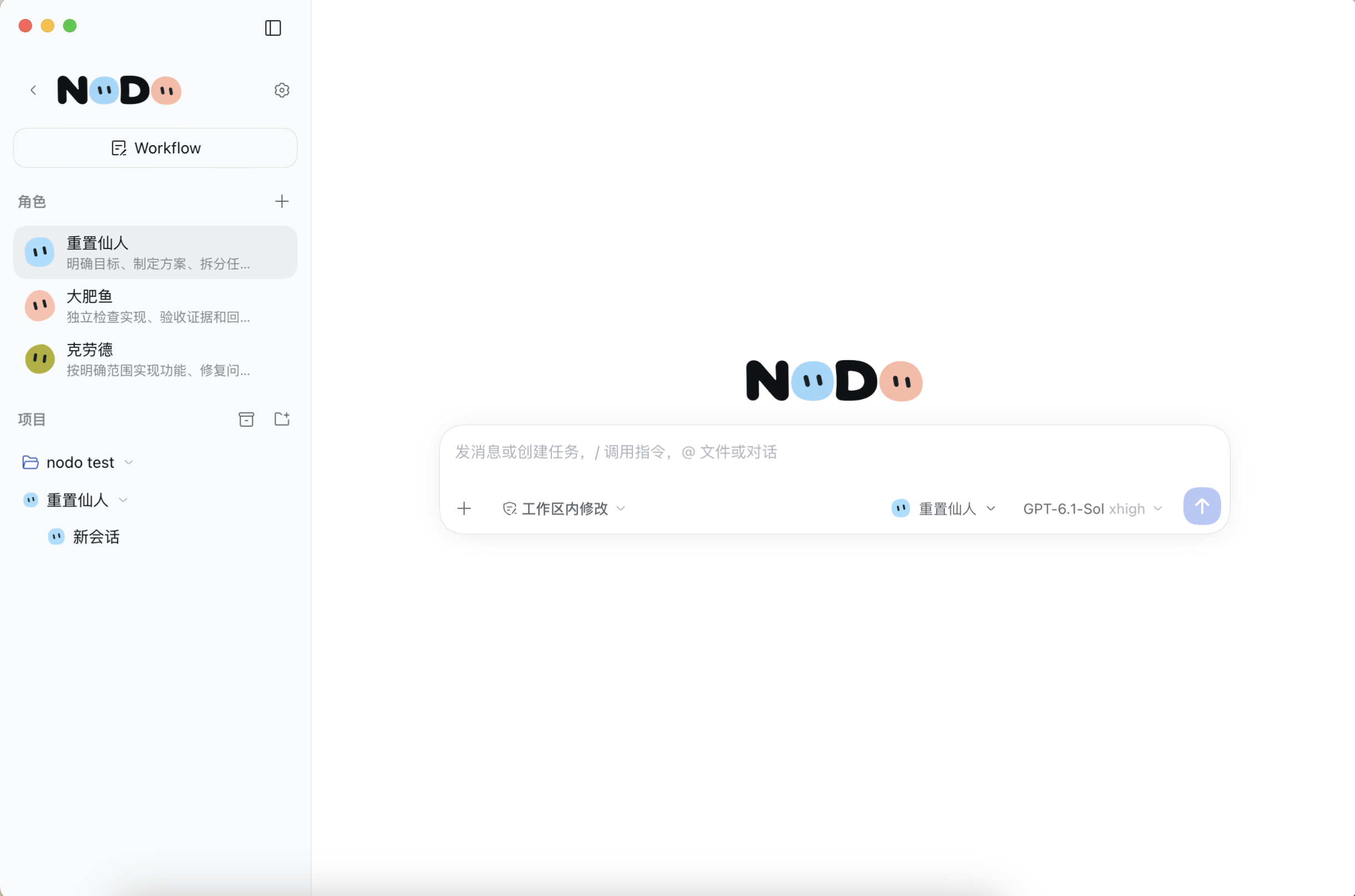Viewport: 1355px width, 896px height.
Task: Click the NODO logo in the sidebar
Action: point(119,89)
